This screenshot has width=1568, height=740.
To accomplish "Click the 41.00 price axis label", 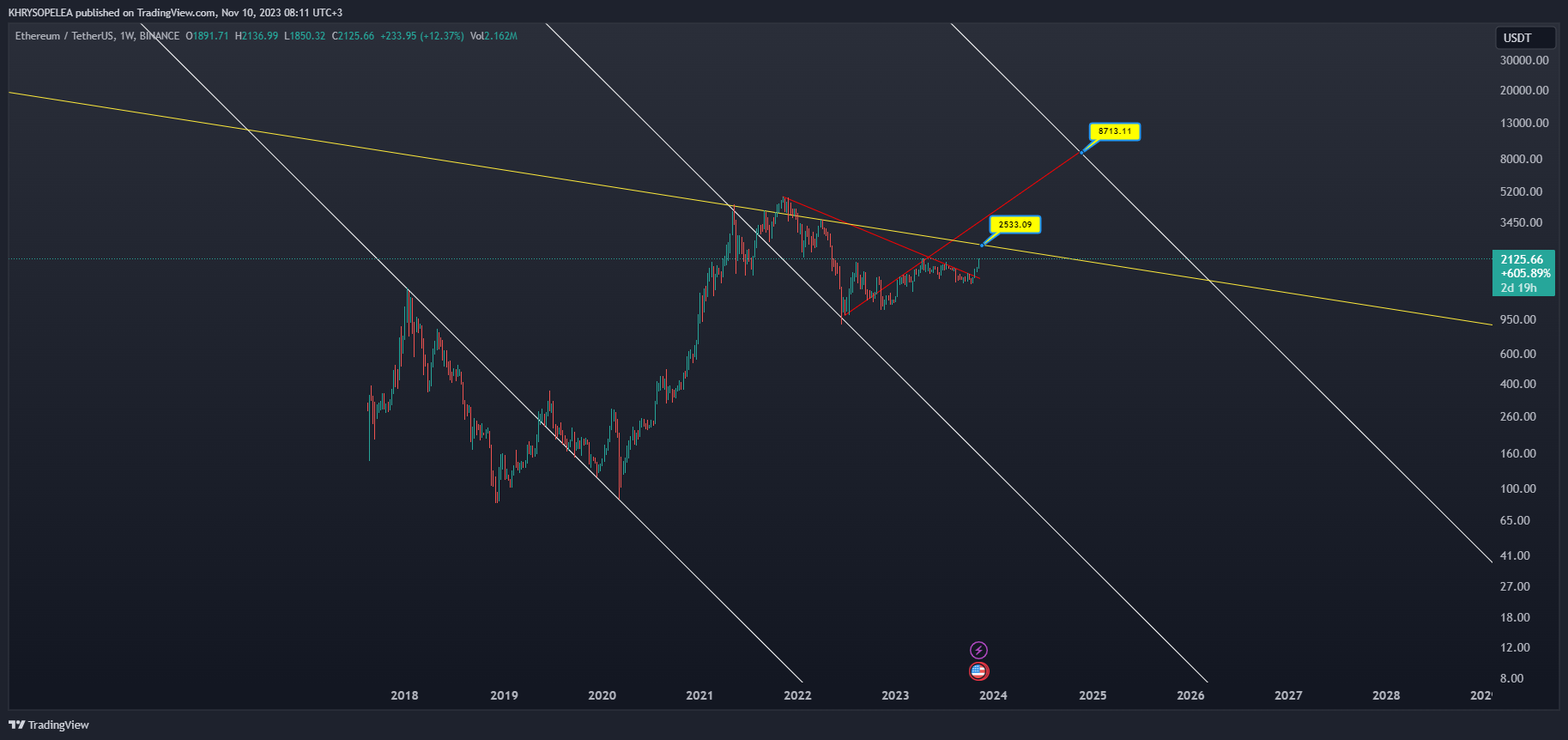I will click(x=1515, y=555).
